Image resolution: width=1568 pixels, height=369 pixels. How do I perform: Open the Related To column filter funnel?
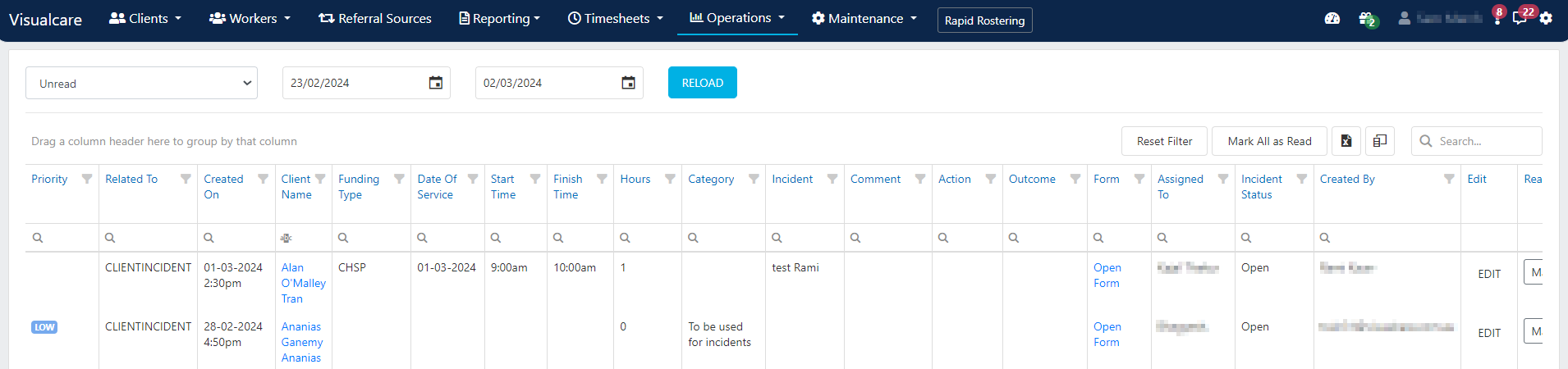(186, 179)
